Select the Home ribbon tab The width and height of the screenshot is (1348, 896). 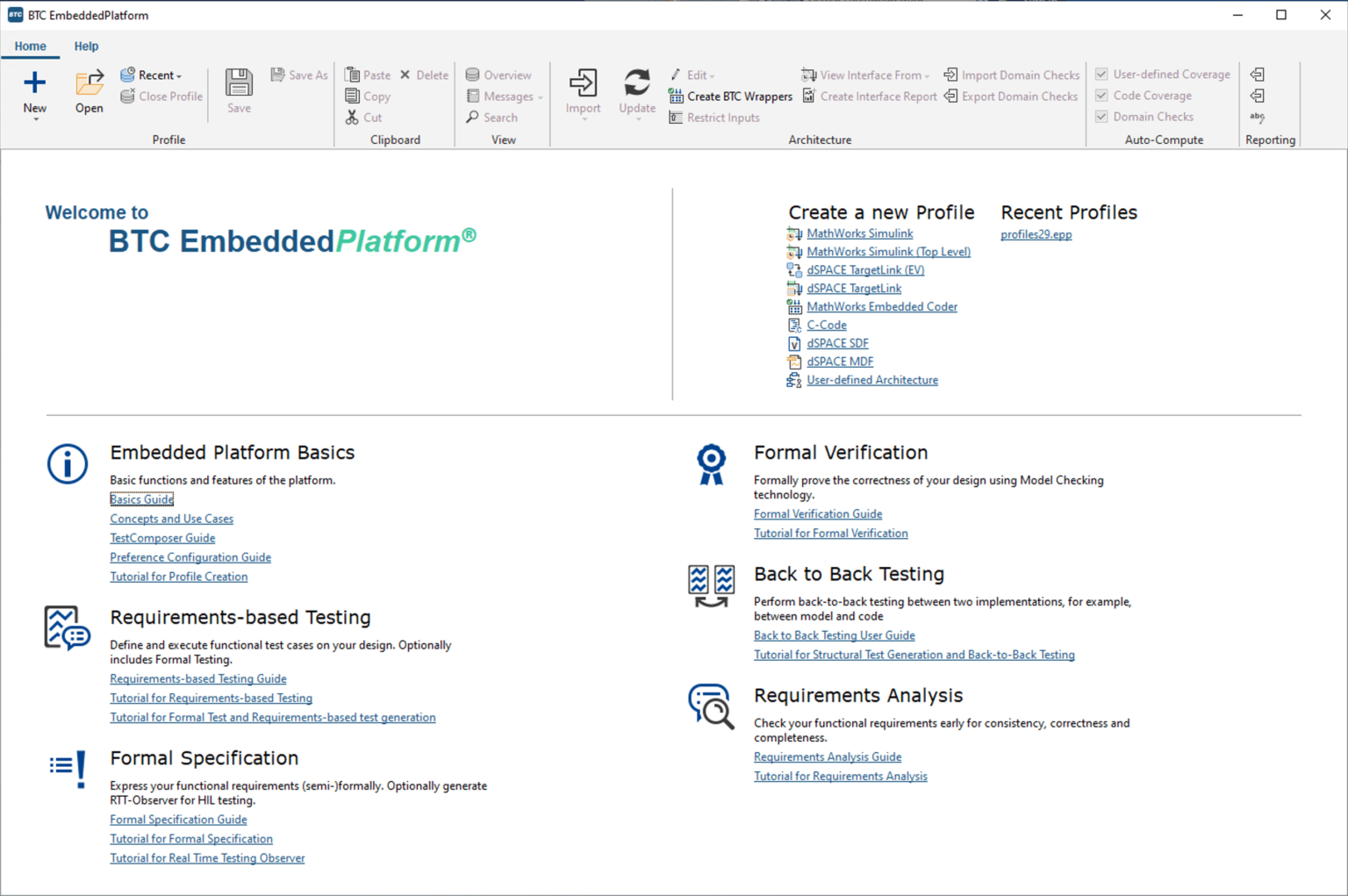coord(30,47)
